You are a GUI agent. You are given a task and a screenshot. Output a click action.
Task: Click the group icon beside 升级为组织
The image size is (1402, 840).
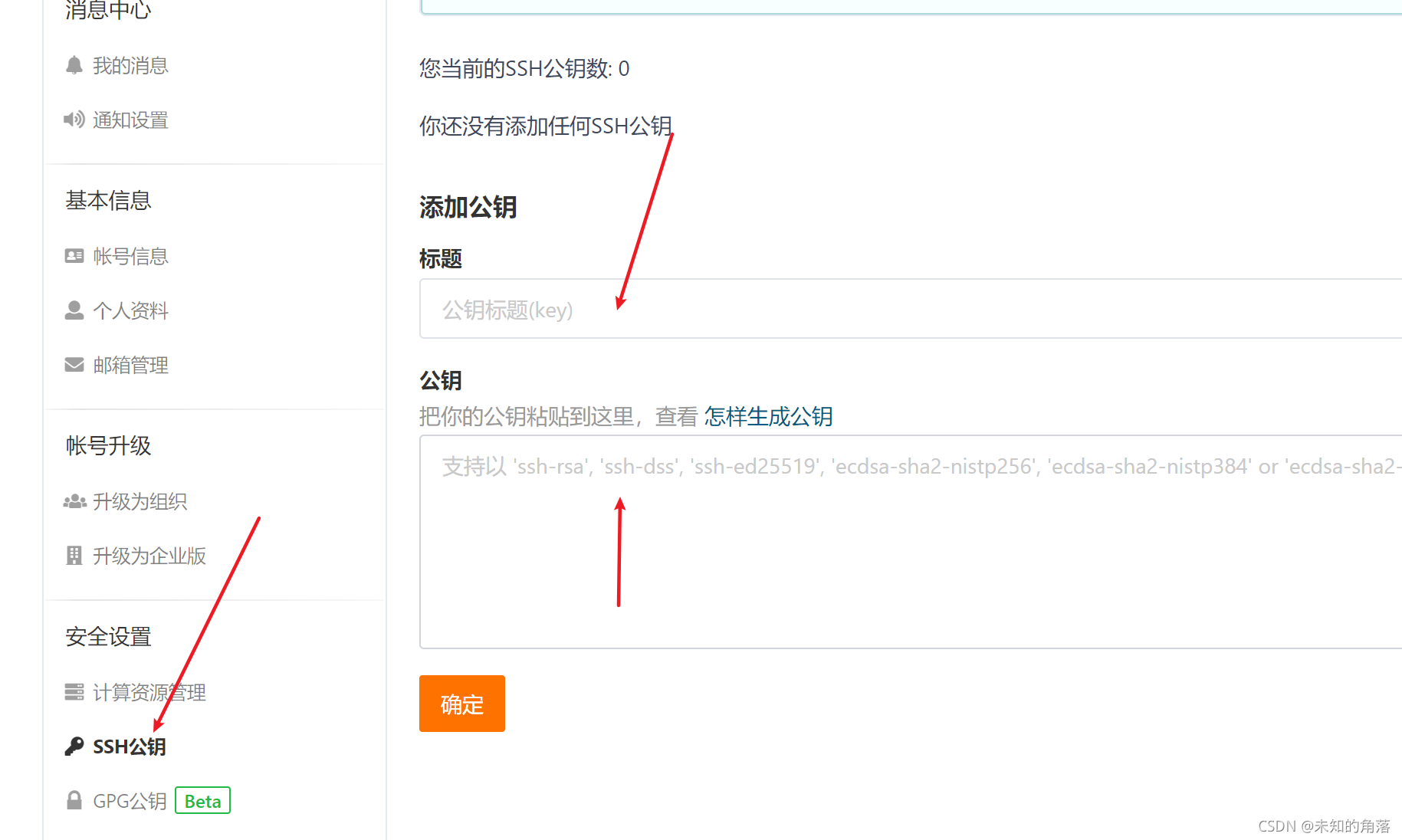tap(74, 501)
